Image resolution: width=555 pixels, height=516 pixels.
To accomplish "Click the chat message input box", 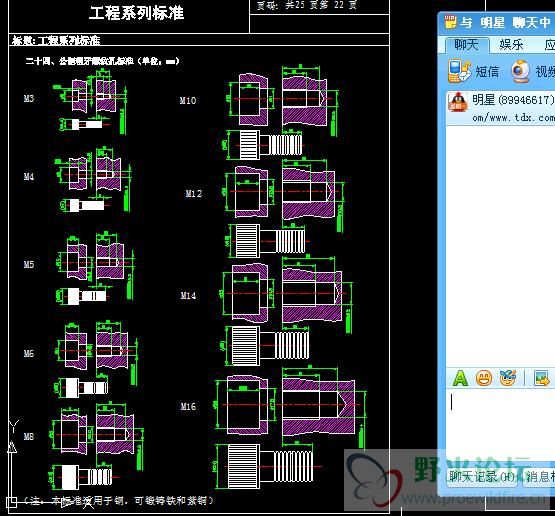I will (x=500, y=424).
